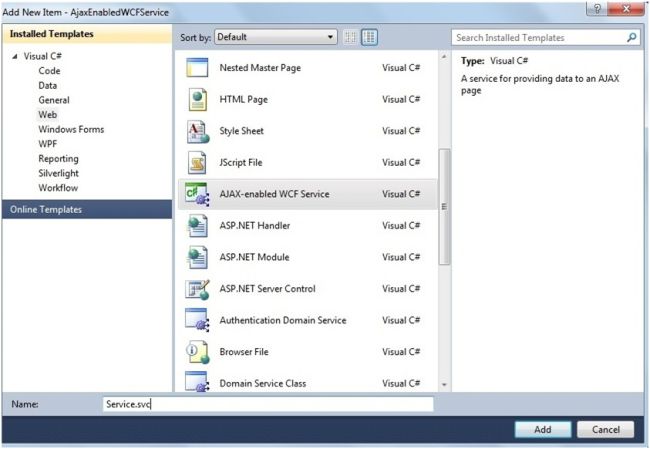Click the JScript File template icon
Screen dimensions: 650x449
point(197,163)
